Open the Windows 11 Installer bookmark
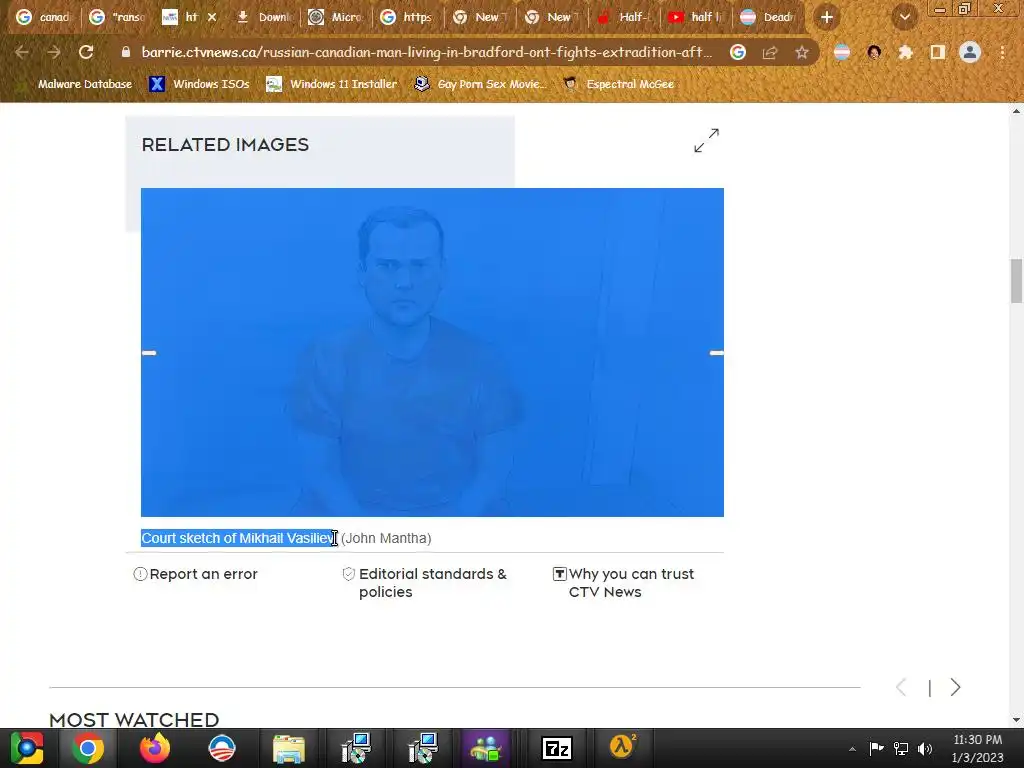Image resolution: width=1024 pixels, height=768 pixels. pyautogui.click(x=332, y=84)
